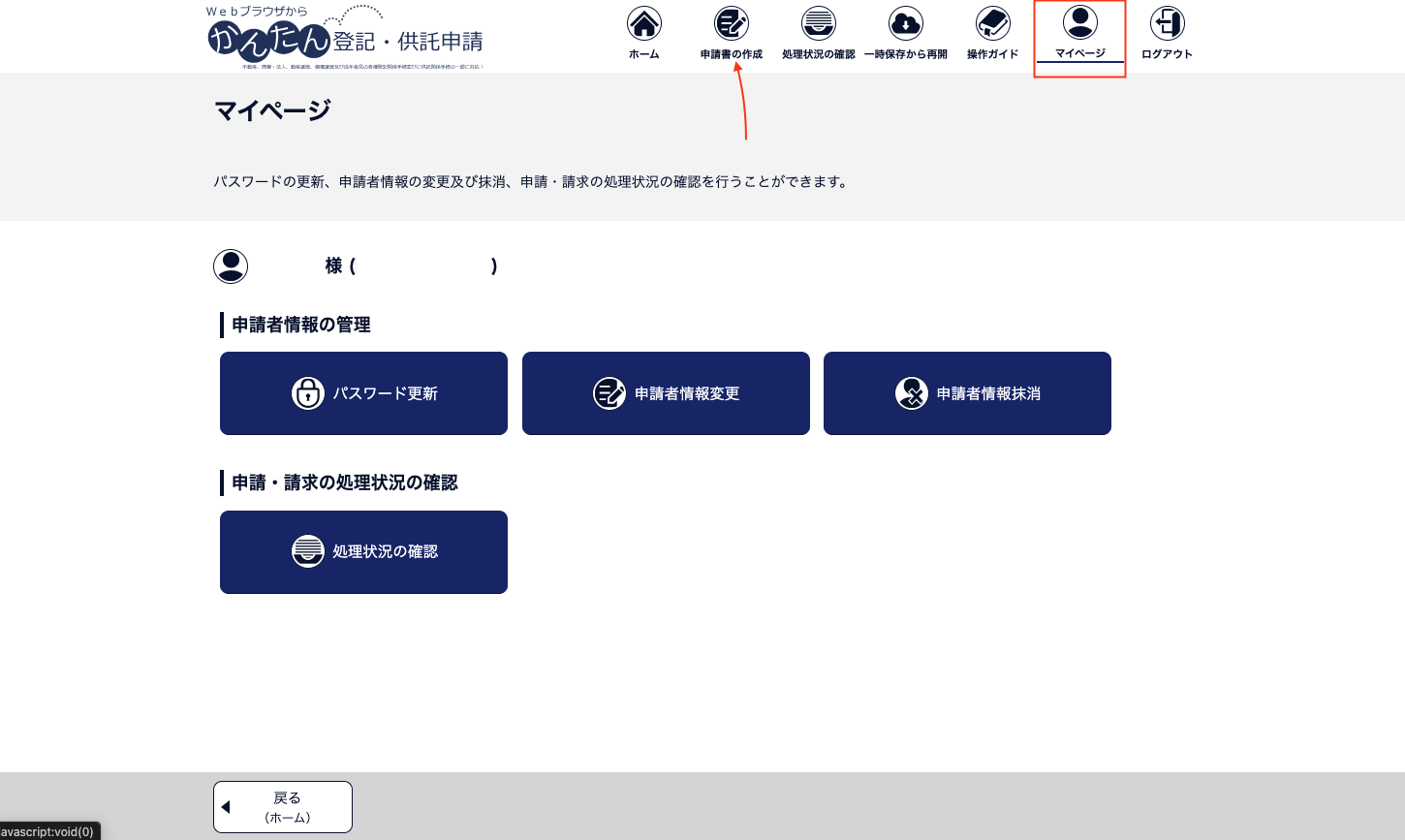Click the Home (ホーム) house icon

(643, 23)
